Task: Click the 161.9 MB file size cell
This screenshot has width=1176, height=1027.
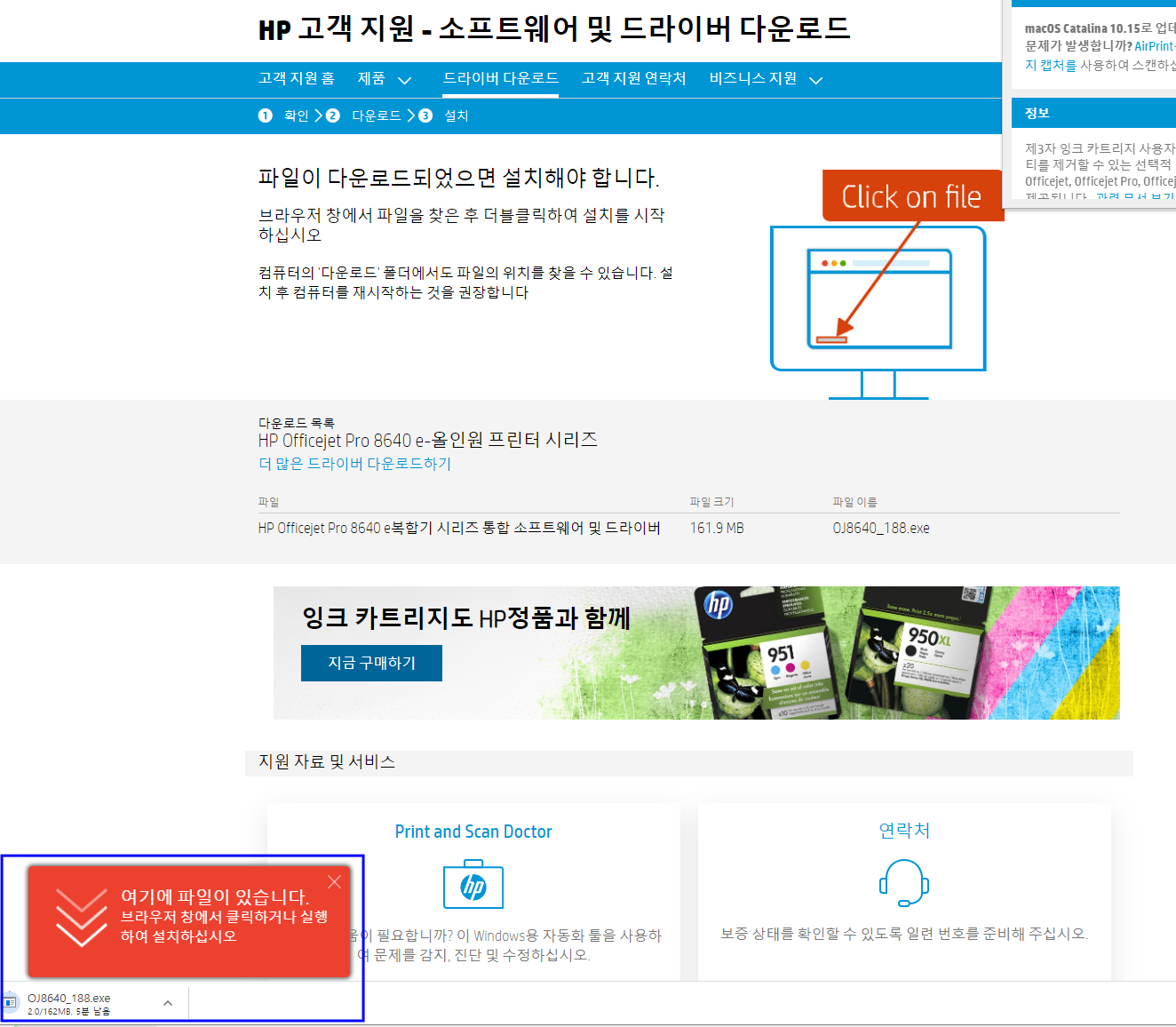Action: (717, 528)
